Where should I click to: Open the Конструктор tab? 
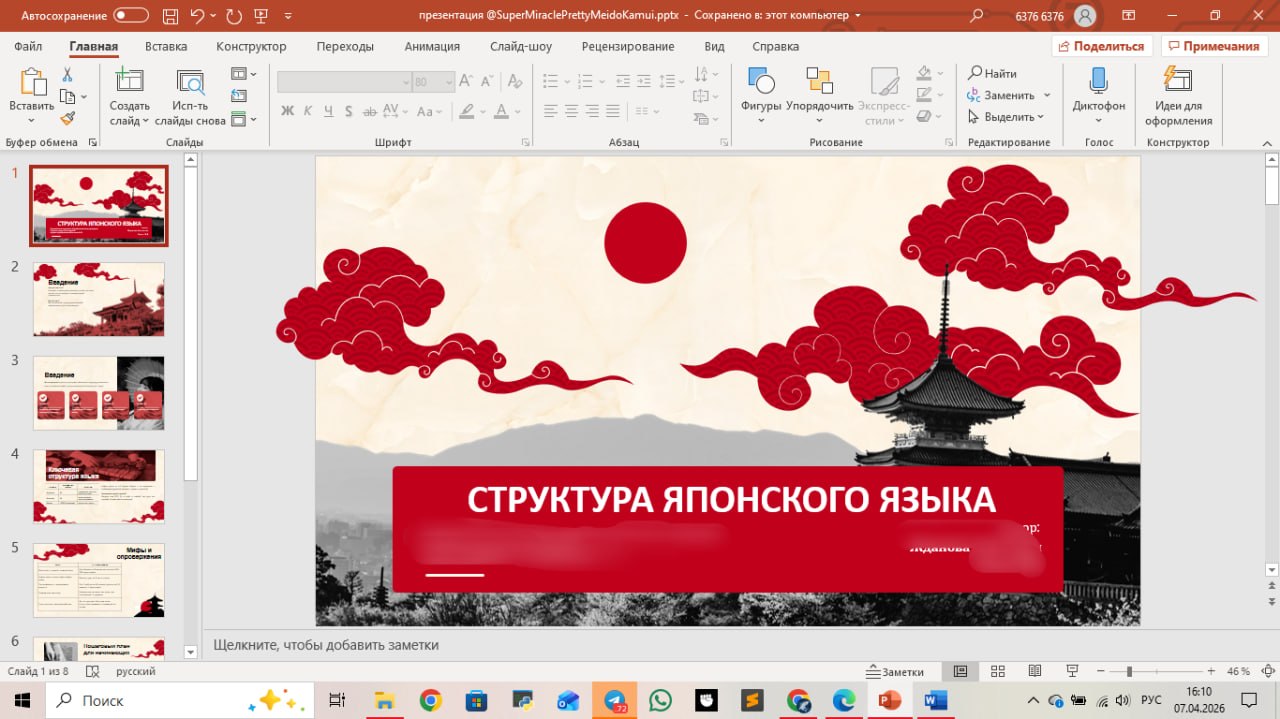point(251,47)
